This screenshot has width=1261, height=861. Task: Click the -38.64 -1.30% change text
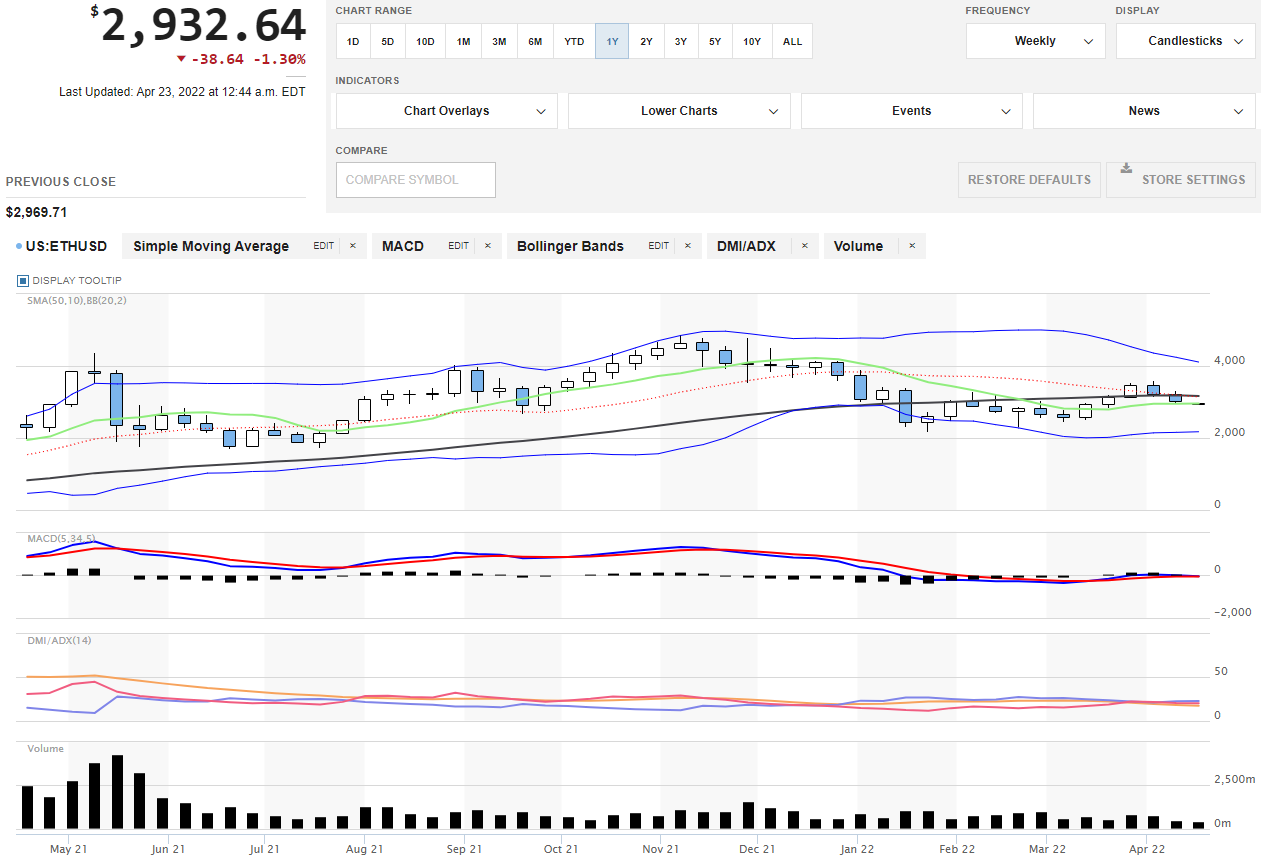coord(248,59)
